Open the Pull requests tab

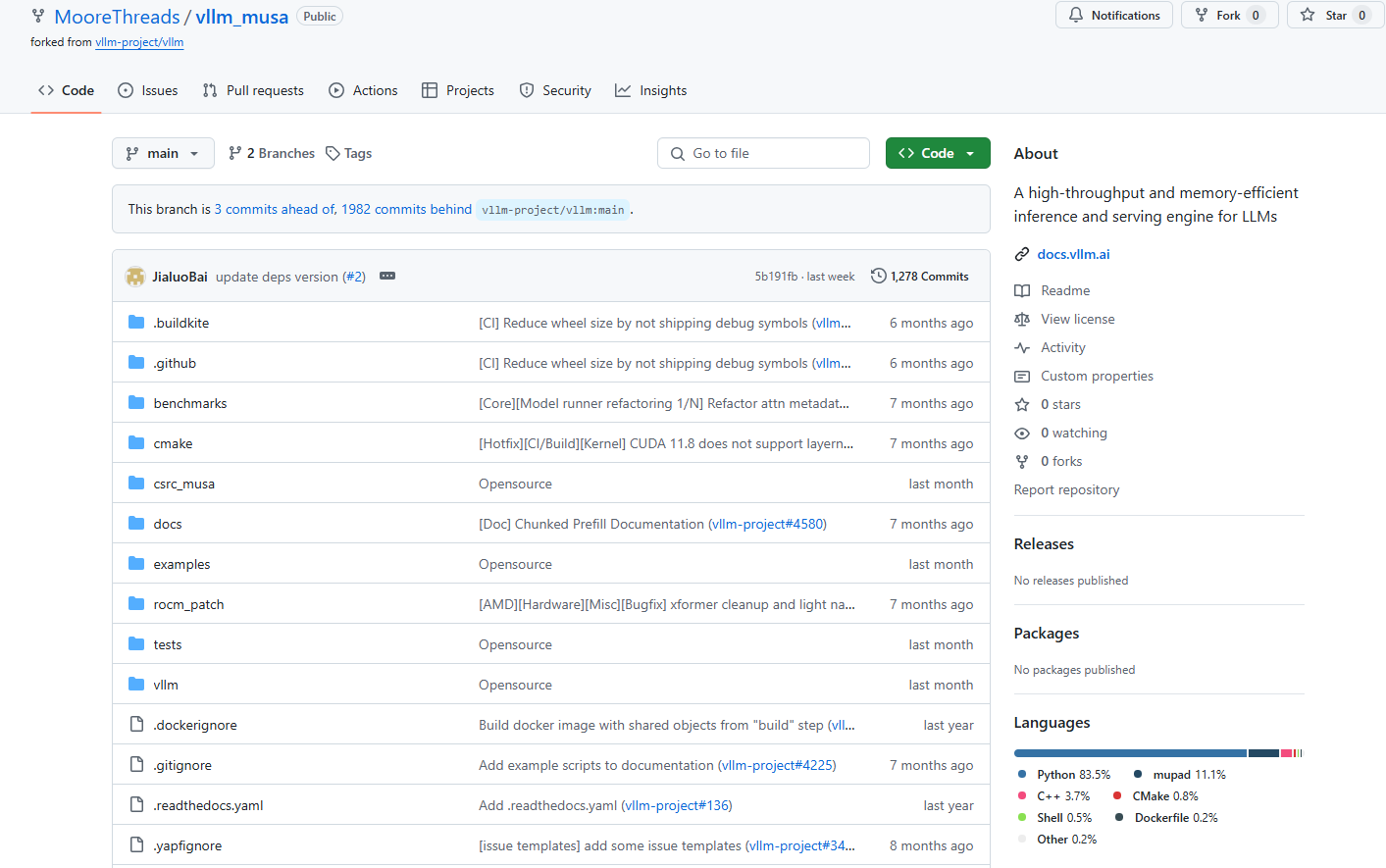click(x=253, y=91)
